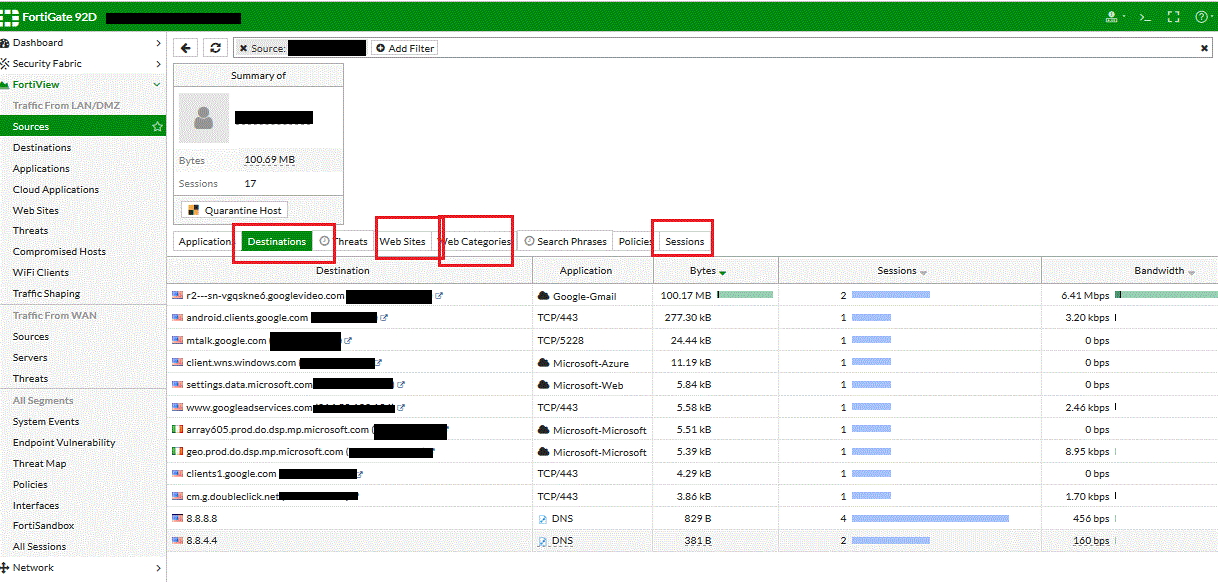Open the CLI console icon
The width and height of the screenshot is (1218, 582).
click(x=1146, y=17)
